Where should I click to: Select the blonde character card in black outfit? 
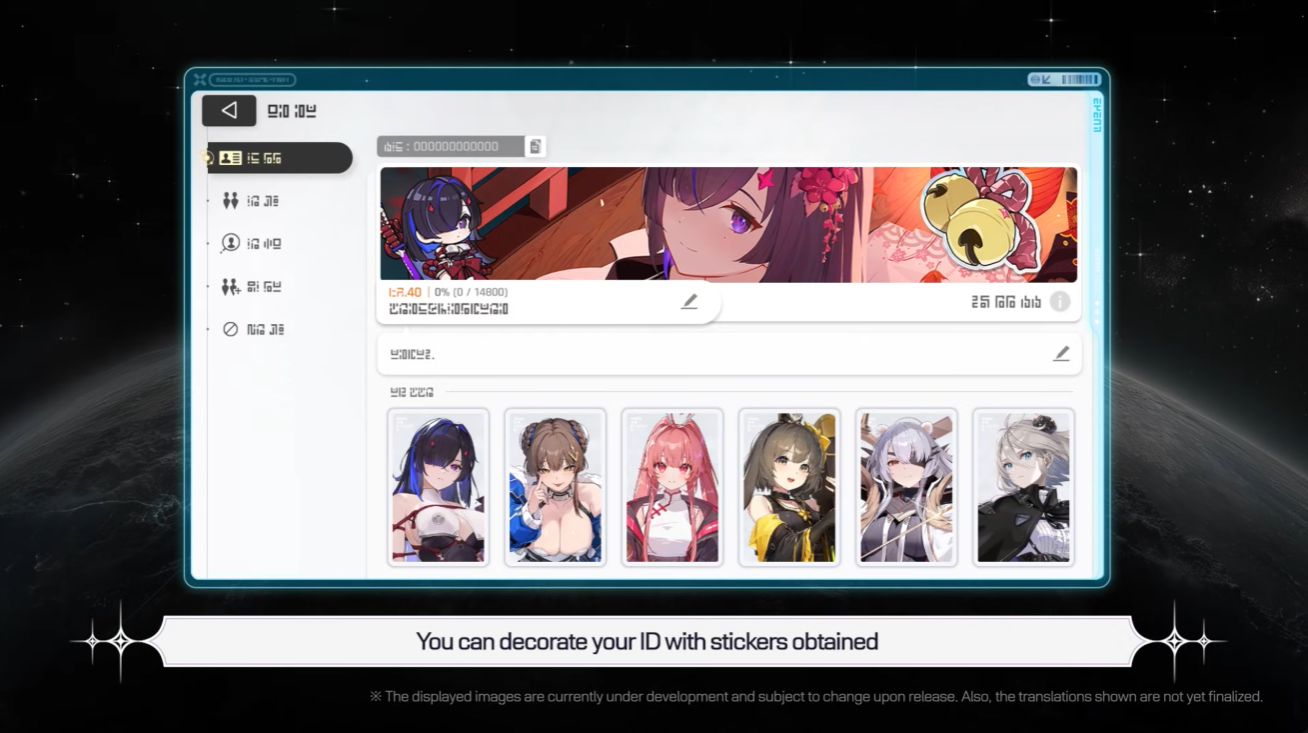click(x=1023, y=487)
